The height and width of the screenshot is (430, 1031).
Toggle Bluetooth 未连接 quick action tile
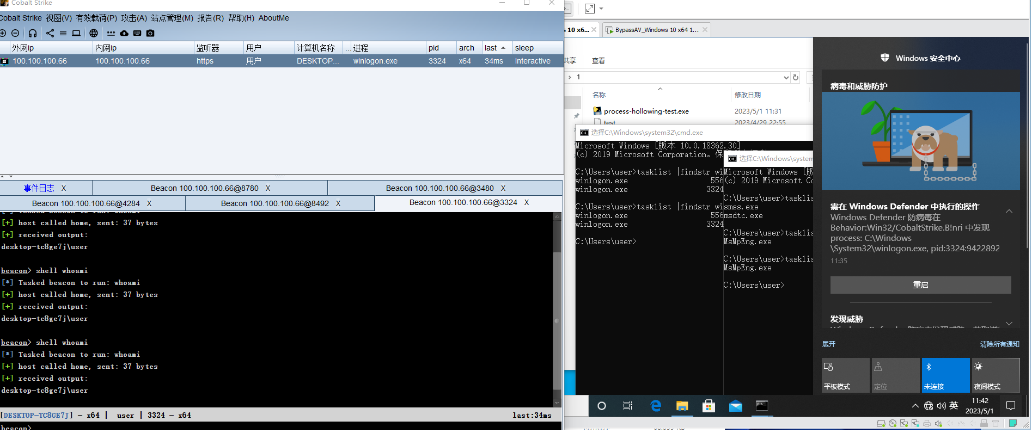(946, 375)
